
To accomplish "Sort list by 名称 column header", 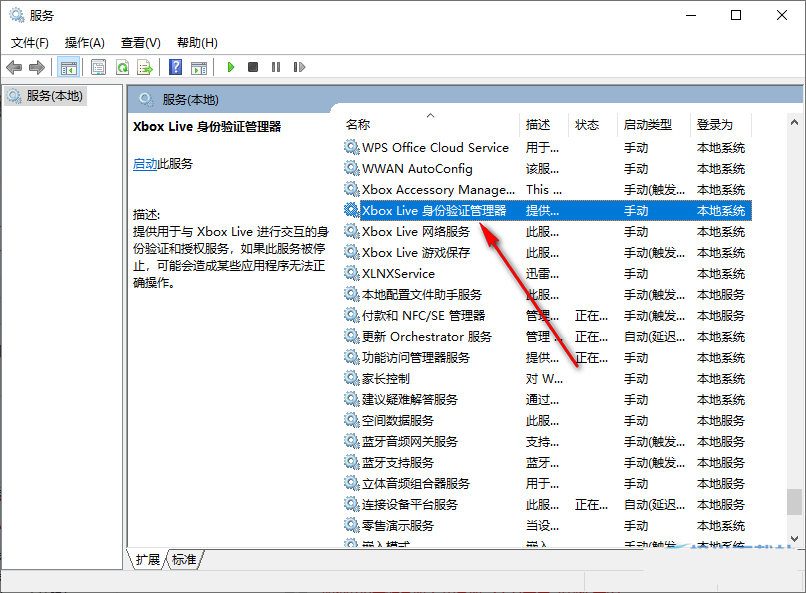I will coord(358,125).
